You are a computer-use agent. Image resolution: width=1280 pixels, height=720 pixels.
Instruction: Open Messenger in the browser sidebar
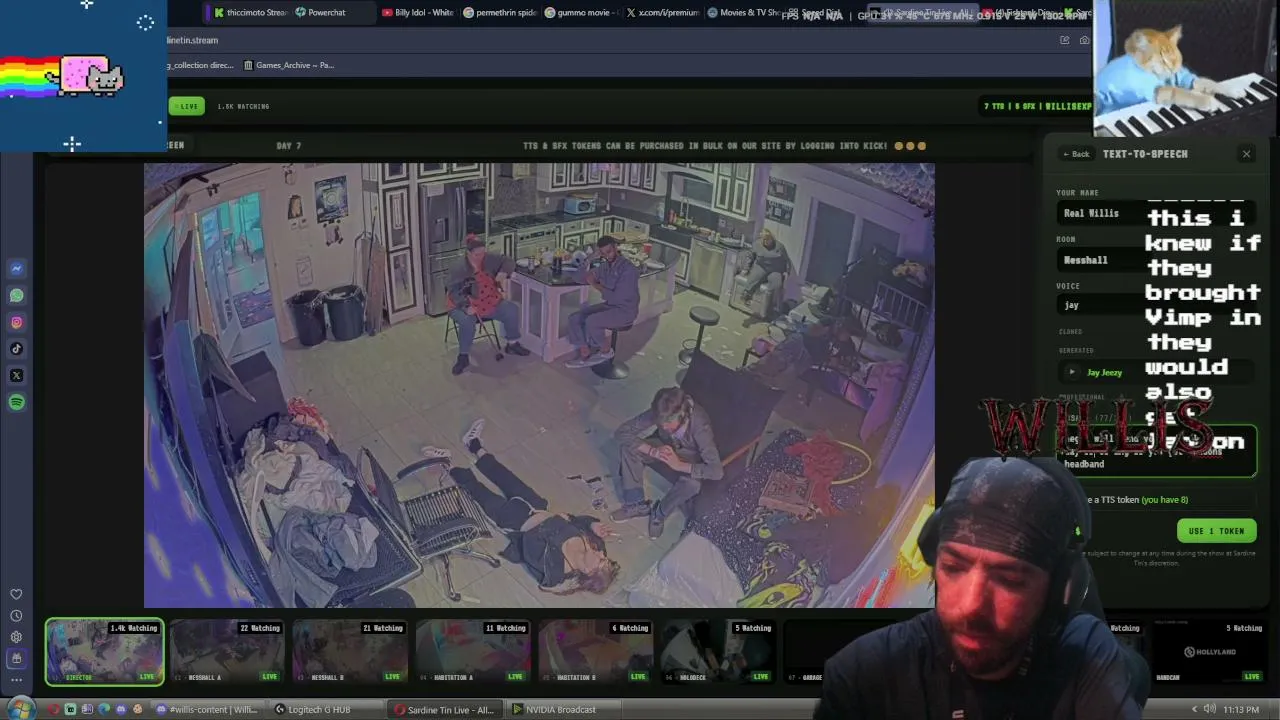[x=16, y=268]
